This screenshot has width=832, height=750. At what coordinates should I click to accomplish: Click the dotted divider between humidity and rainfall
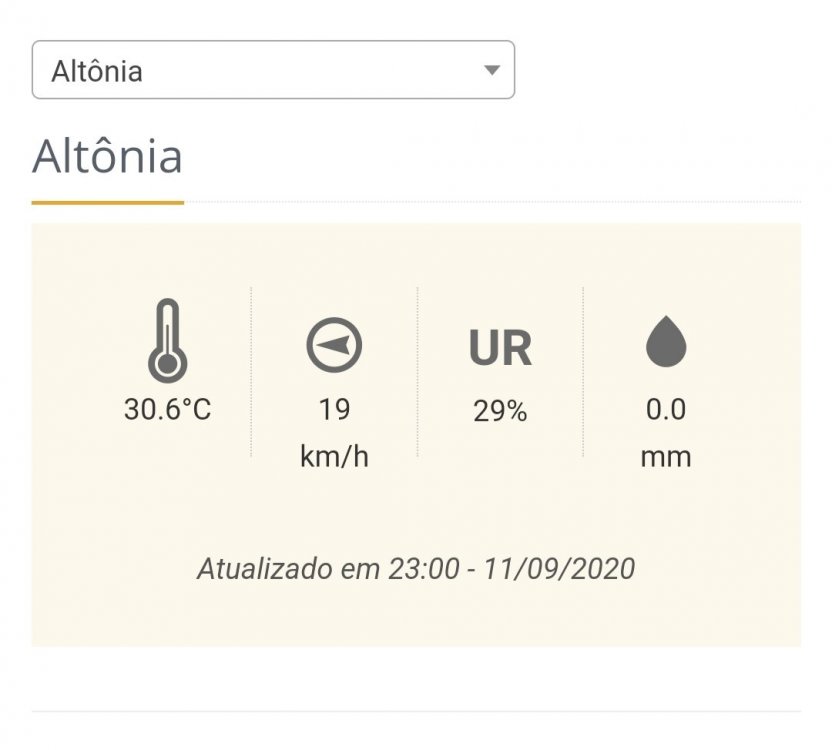(x=583, y=371)
